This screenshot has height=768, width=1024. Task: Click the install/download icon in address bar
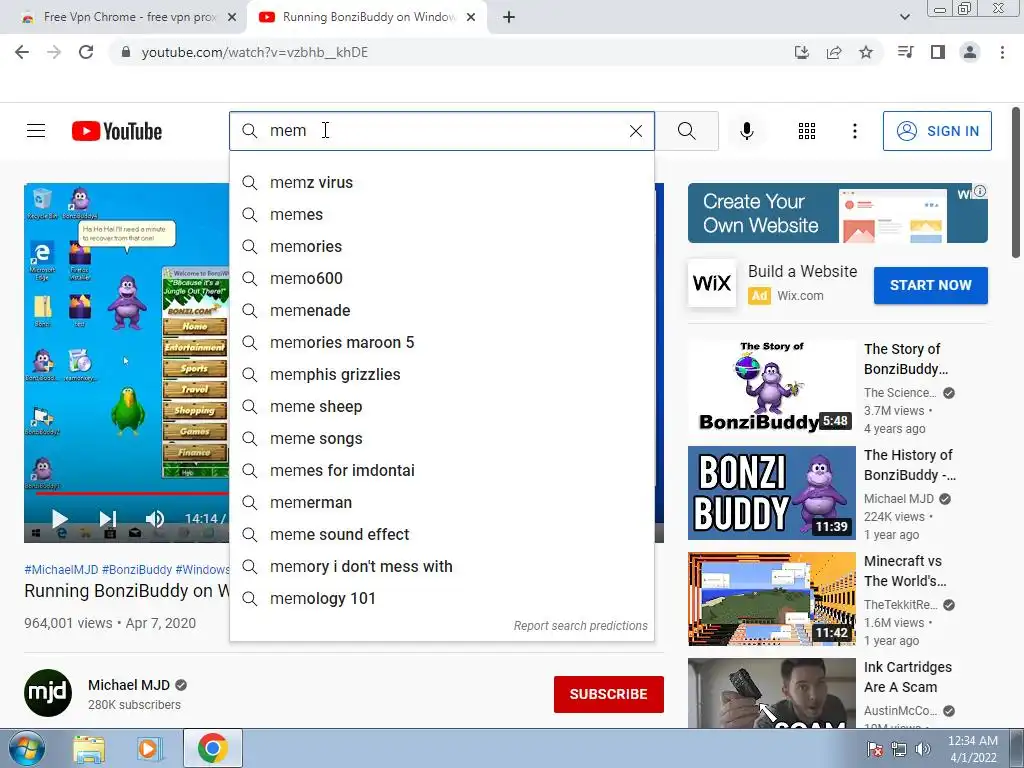coord(802,52)
